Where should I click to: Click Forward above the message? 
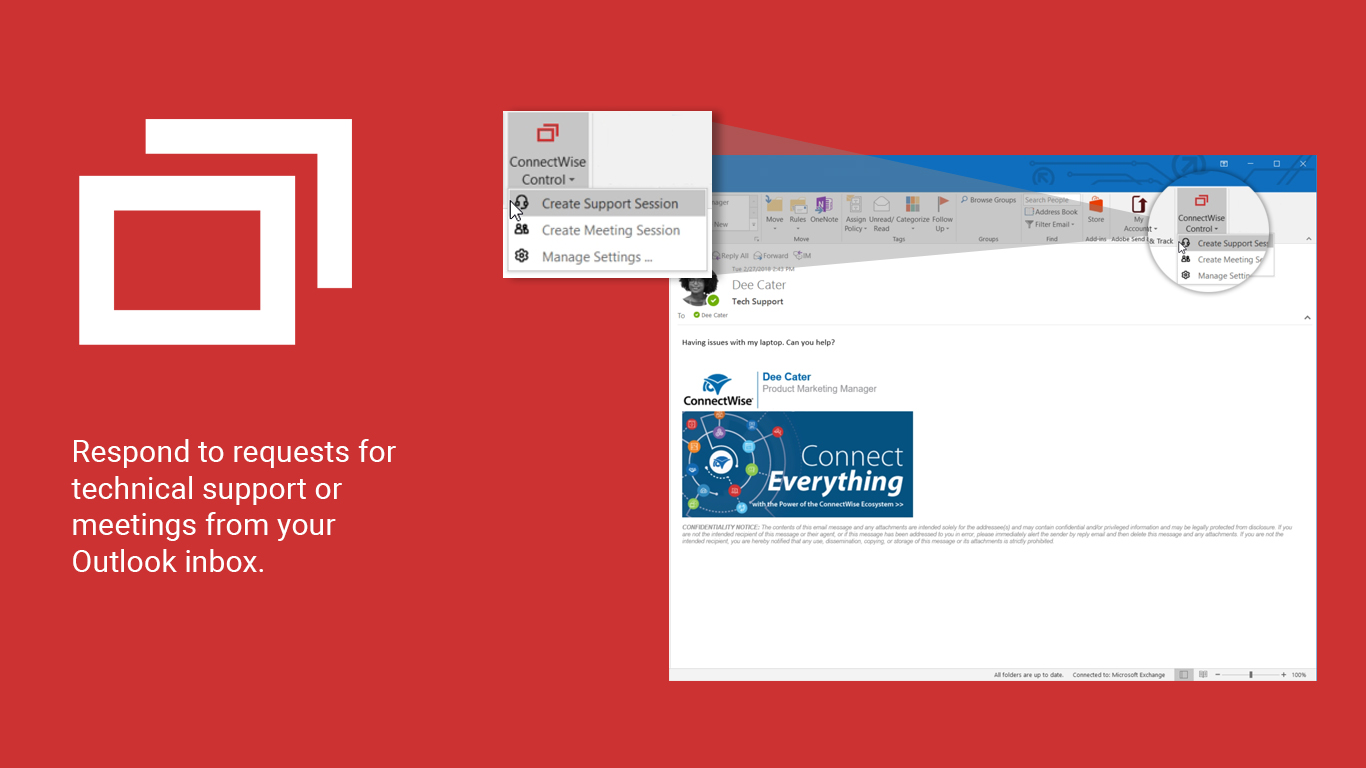pyautogui.click(x=771, y=256)
